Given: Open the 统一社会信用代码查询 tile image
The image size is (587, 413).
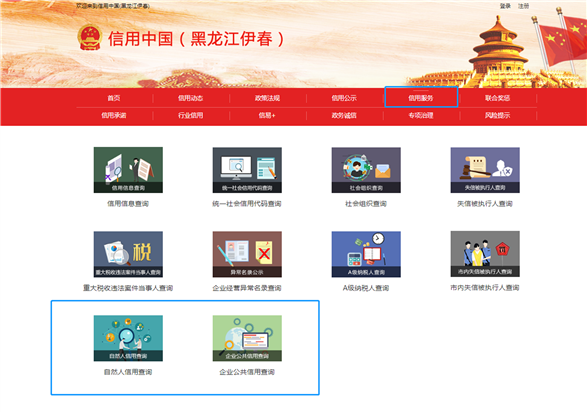Looking at the screenshot, I should (247, 170).
